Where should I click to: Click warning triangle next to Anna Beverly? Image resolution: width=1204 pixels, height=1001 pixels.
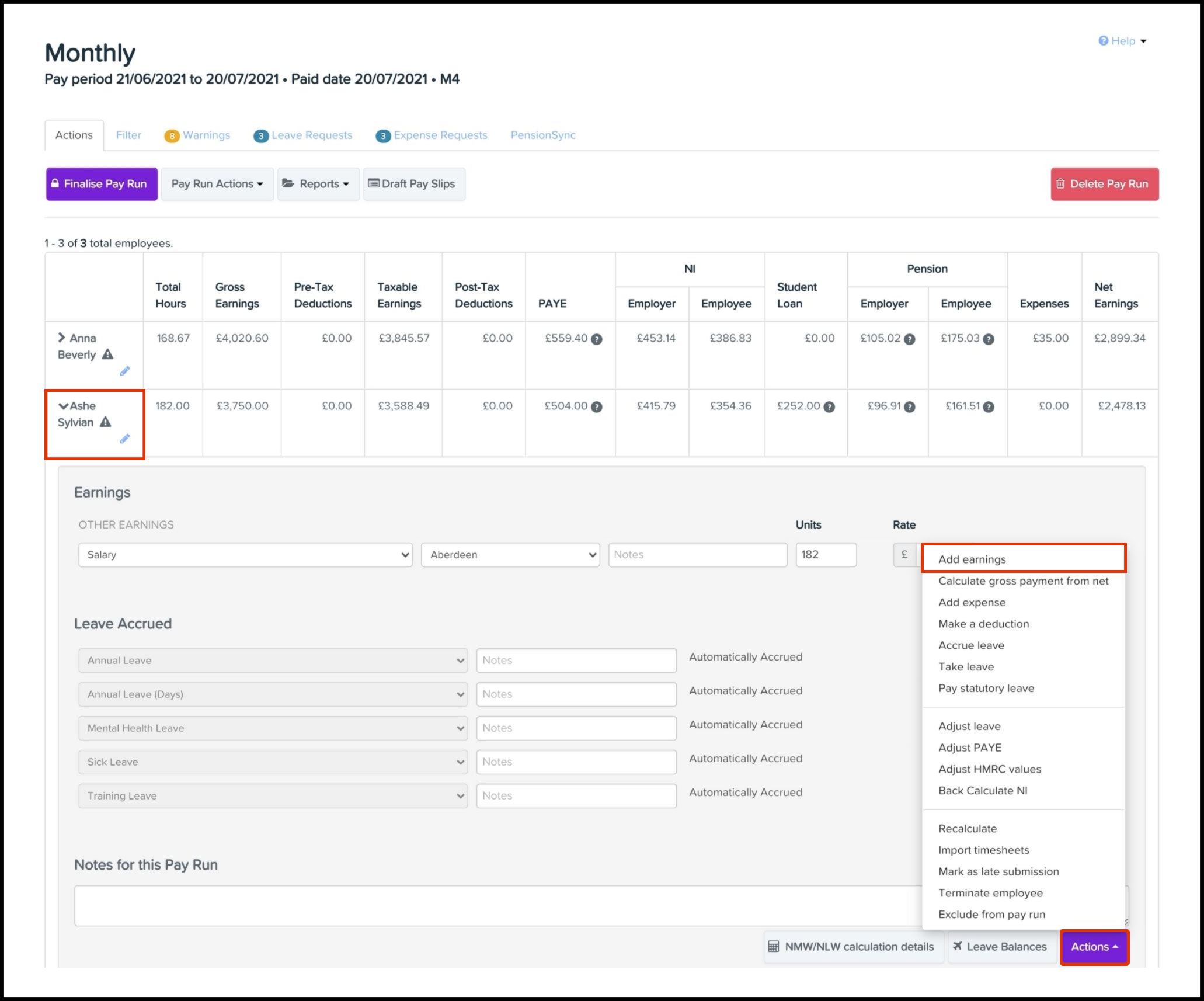[x=107, y=354]
